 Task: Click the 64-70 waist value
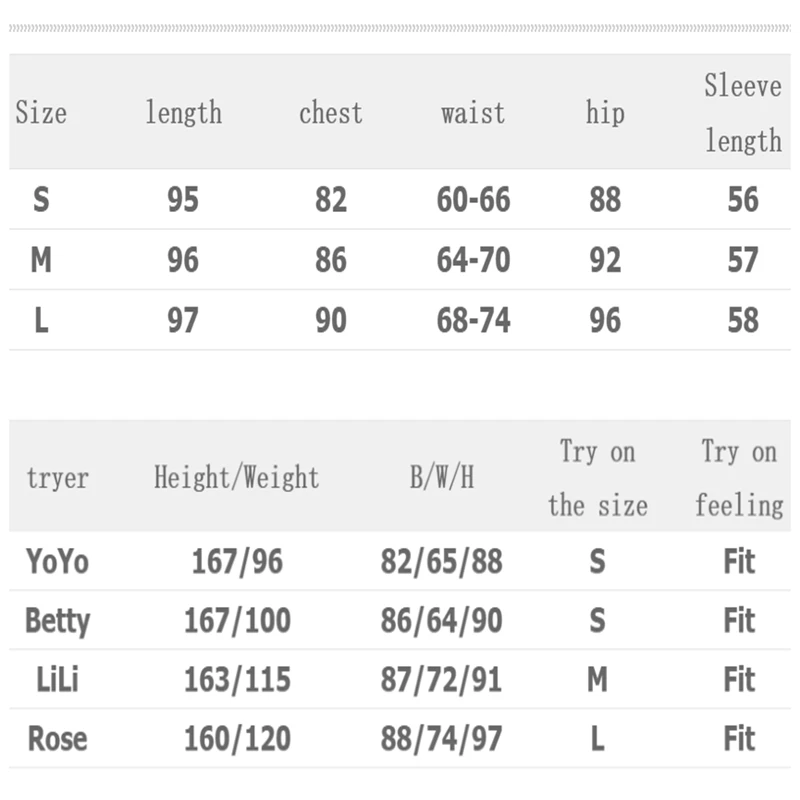tap(473, 260)
